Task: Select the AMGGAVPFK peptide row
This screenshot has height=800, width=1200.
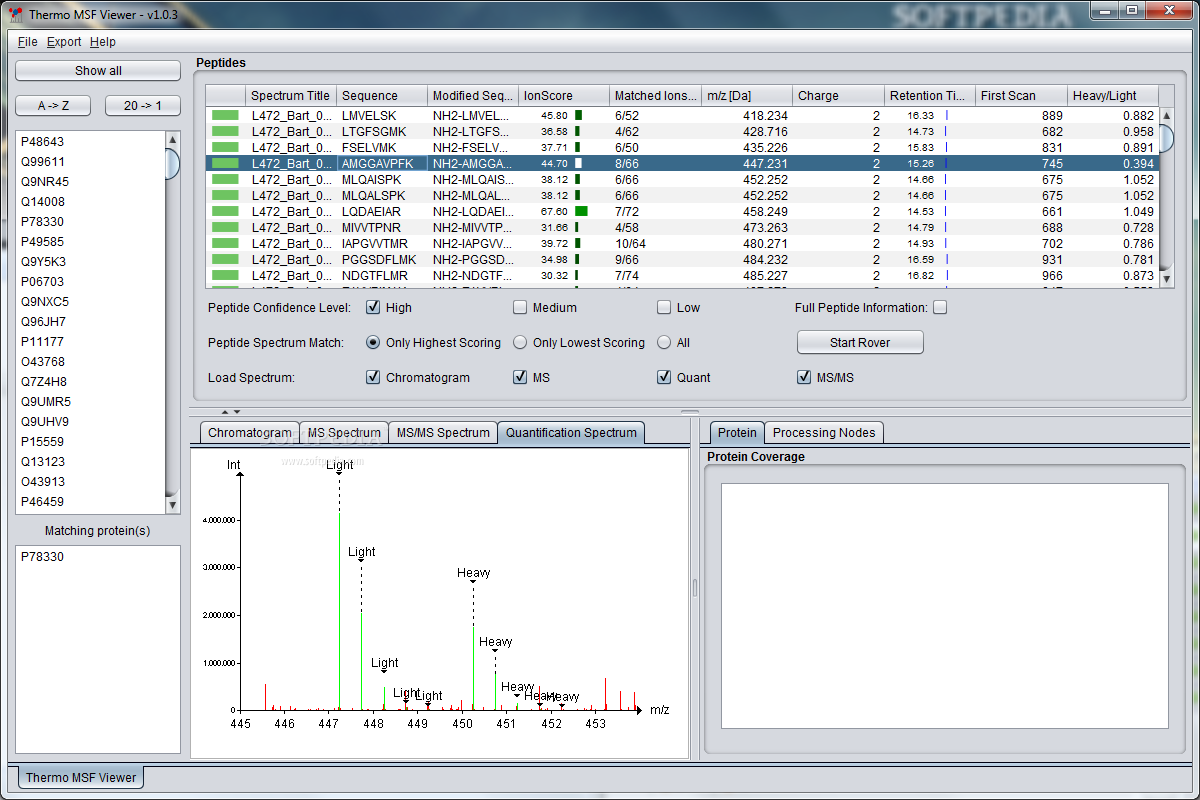Action: 682,163
